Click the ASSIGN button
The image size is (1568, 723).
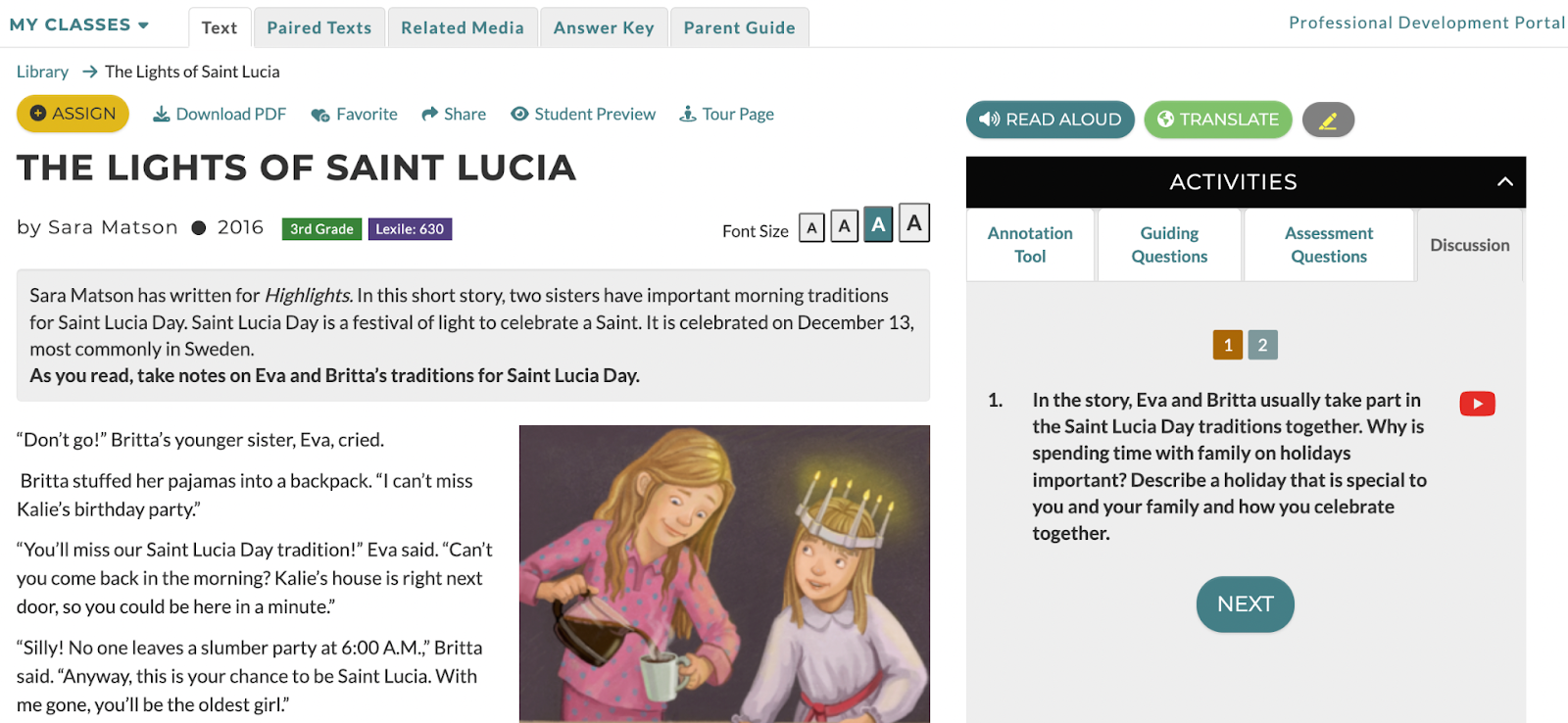[x=73, y=114]
